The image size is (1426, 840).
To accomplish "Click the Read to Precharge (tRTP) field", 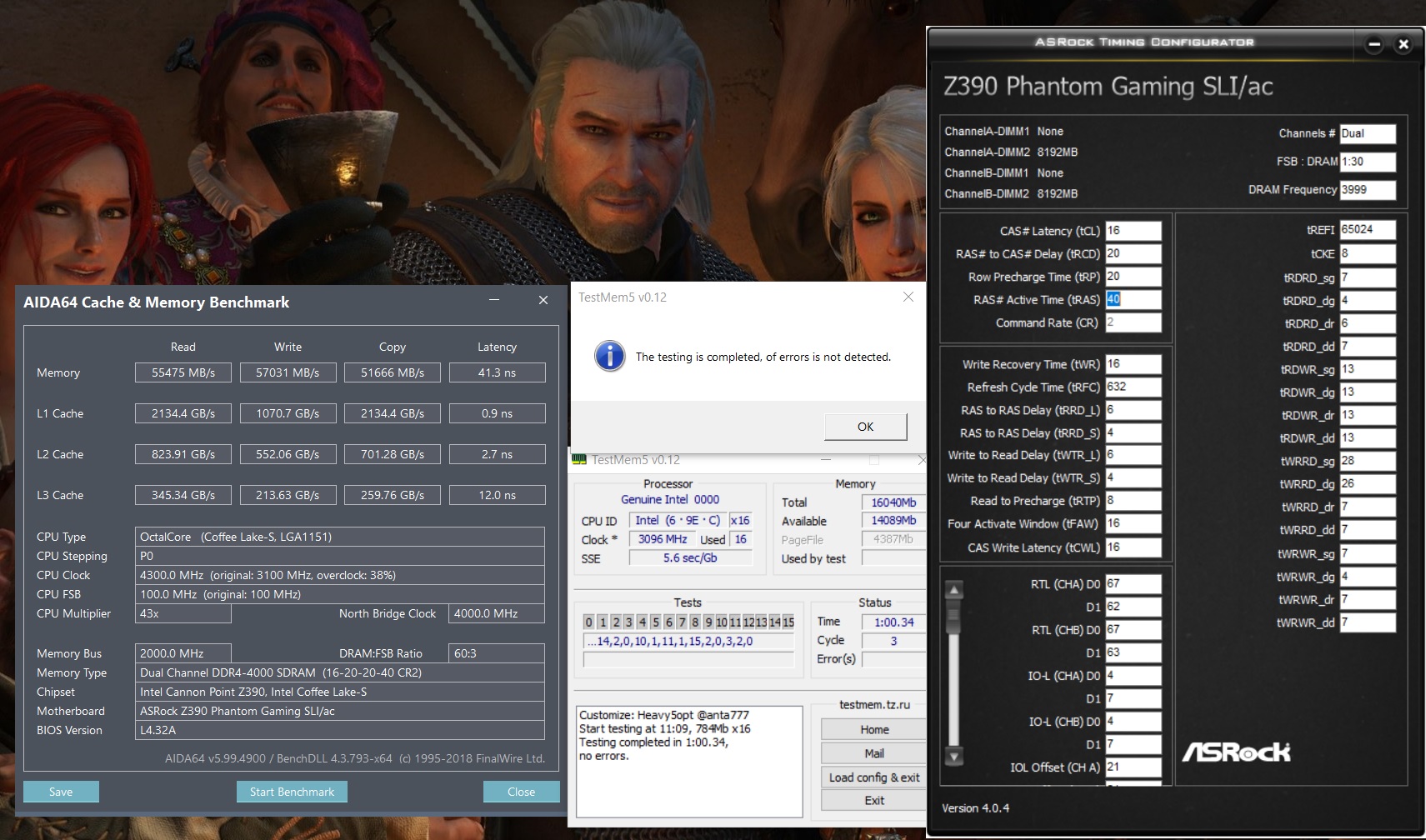I will click(1133, 501).
